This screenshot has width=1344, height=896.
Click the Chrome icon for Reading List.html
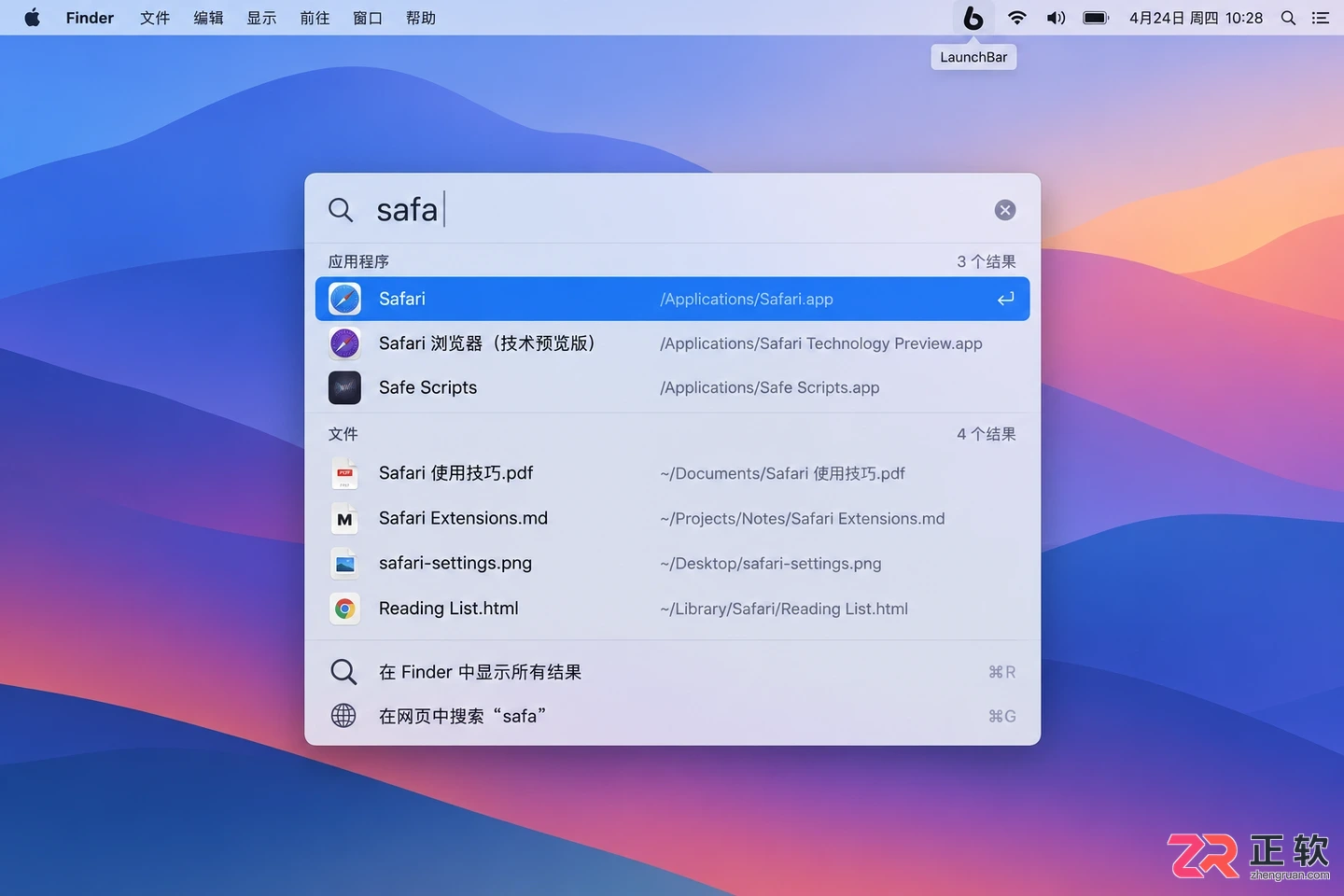pos(344,609)
